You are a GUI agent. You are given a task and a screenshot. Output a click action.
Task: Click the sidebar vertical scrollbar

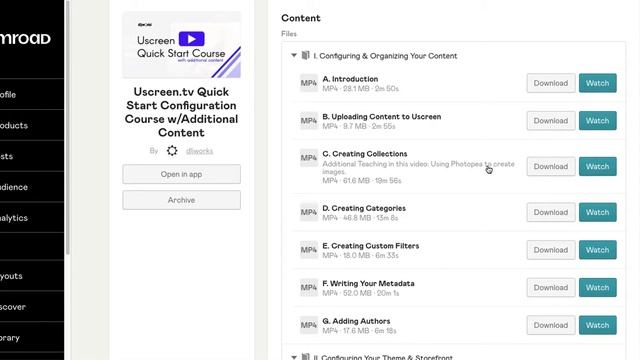pyautogui.click(x=67, y=127)
